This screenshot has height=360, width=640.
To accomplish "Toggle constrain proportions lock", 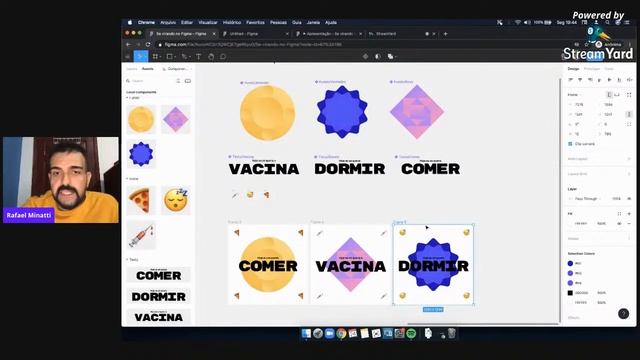I will pos(629,114).
